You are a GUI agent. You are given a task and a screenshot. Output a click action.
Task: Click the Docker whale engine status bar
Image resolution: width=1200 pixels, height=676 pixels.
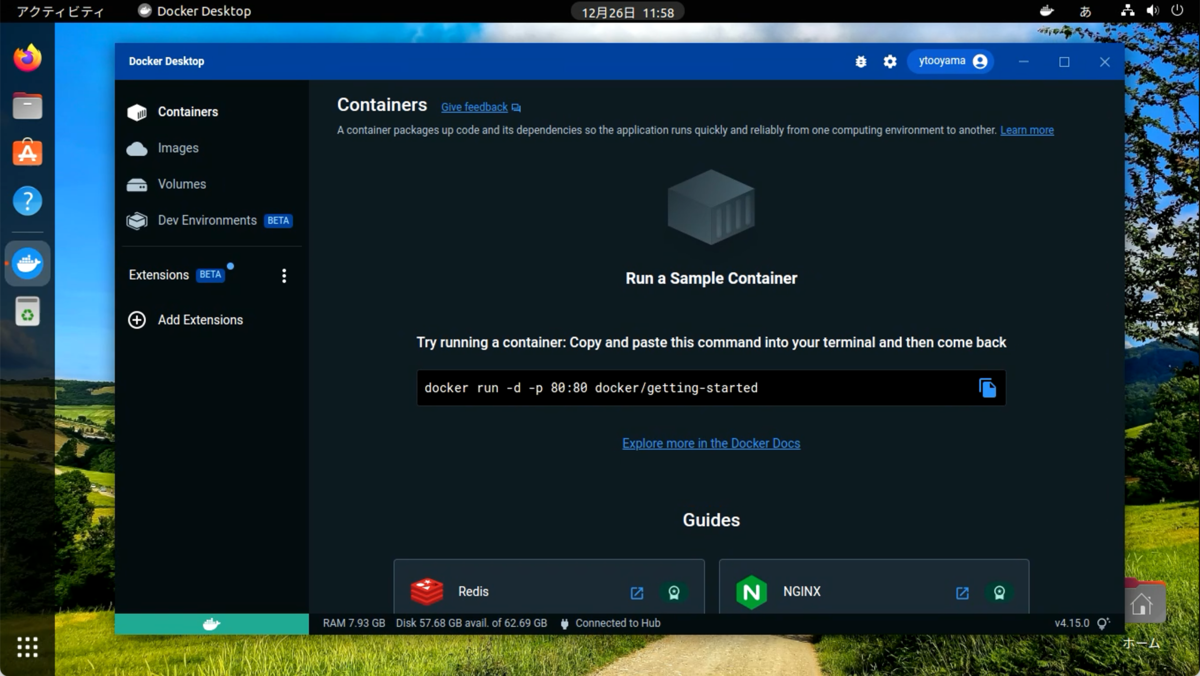point(211,624)
